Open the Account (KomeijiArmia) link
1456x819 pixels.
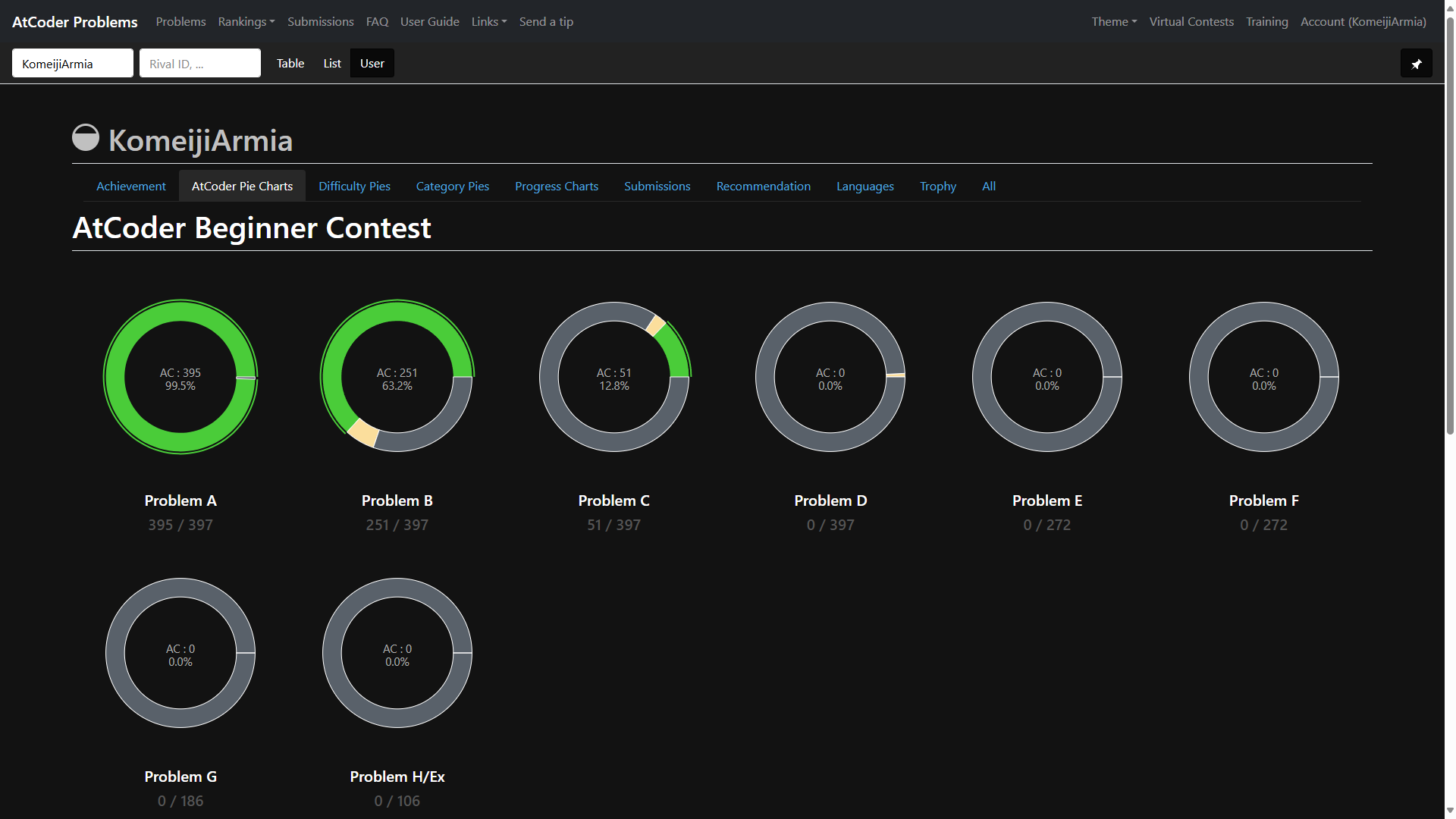coord(1363,22)
